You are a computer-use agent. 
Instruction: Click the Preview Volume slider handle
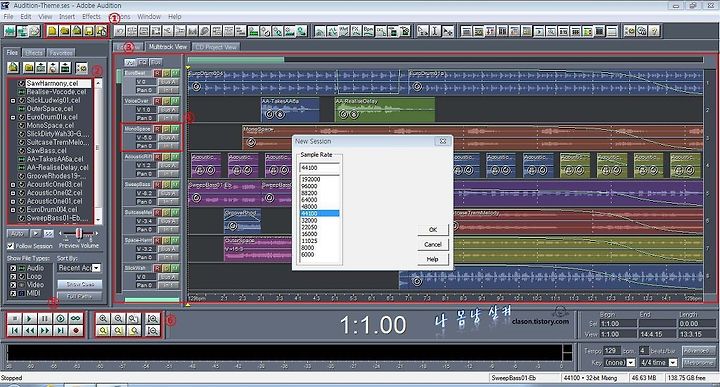pyautogui.click(x=79, y=234)
